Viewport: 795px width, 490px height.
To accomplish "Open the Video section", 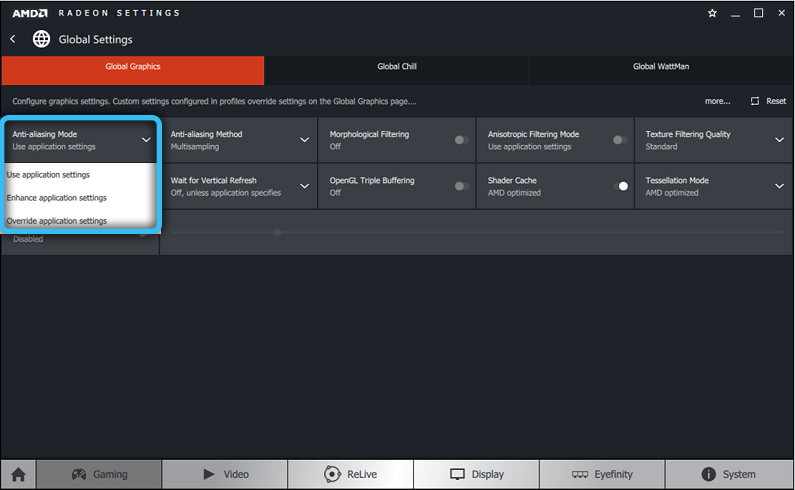I will [225, 474].
